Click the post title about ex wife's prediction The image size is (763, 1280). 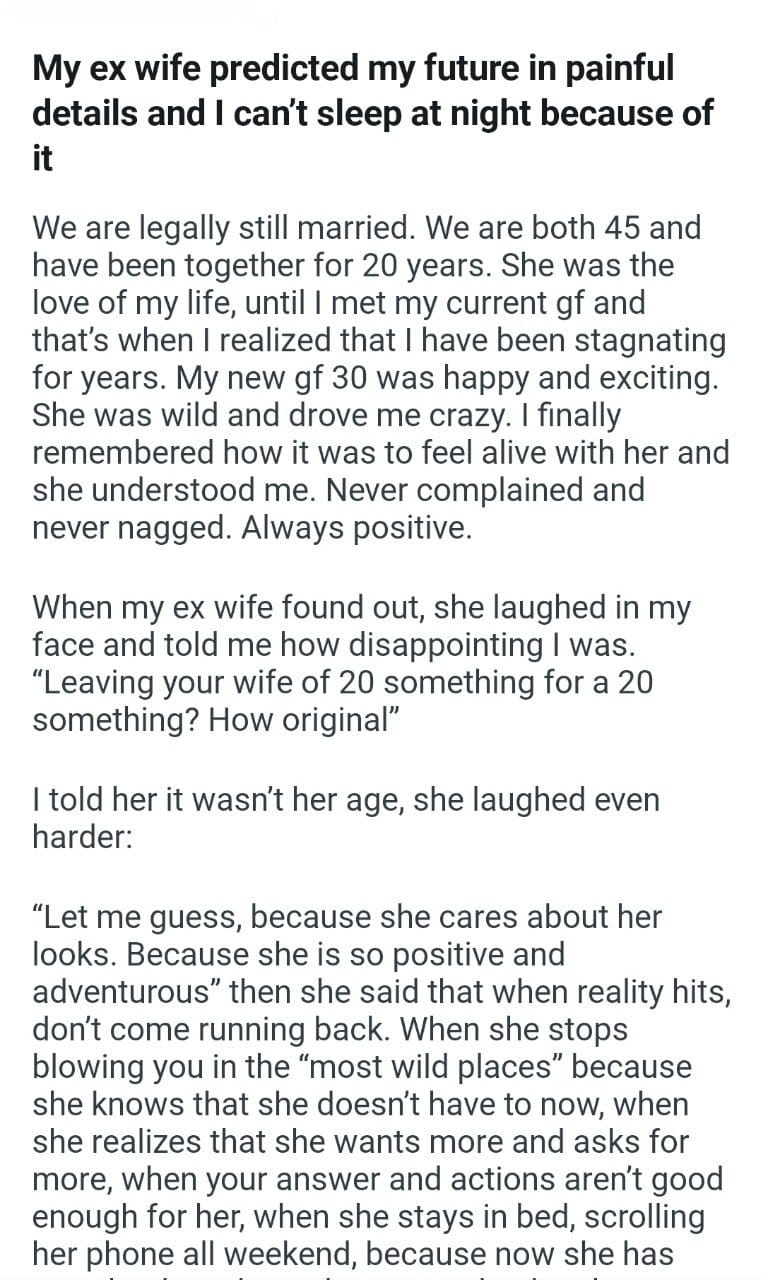click(372, 113)
